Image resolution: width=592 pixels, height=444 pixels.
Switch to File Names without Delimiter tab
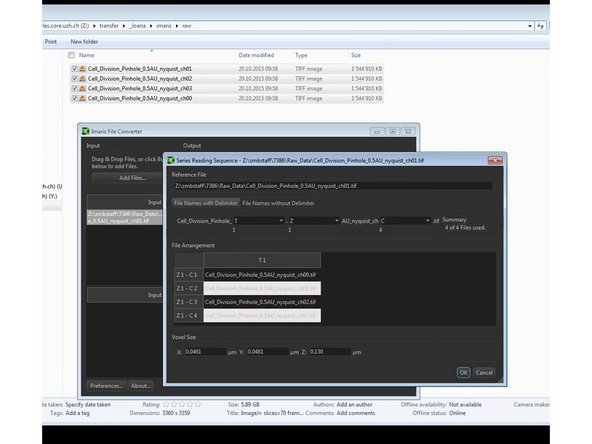pyautogui.click(x=278, y=203)
